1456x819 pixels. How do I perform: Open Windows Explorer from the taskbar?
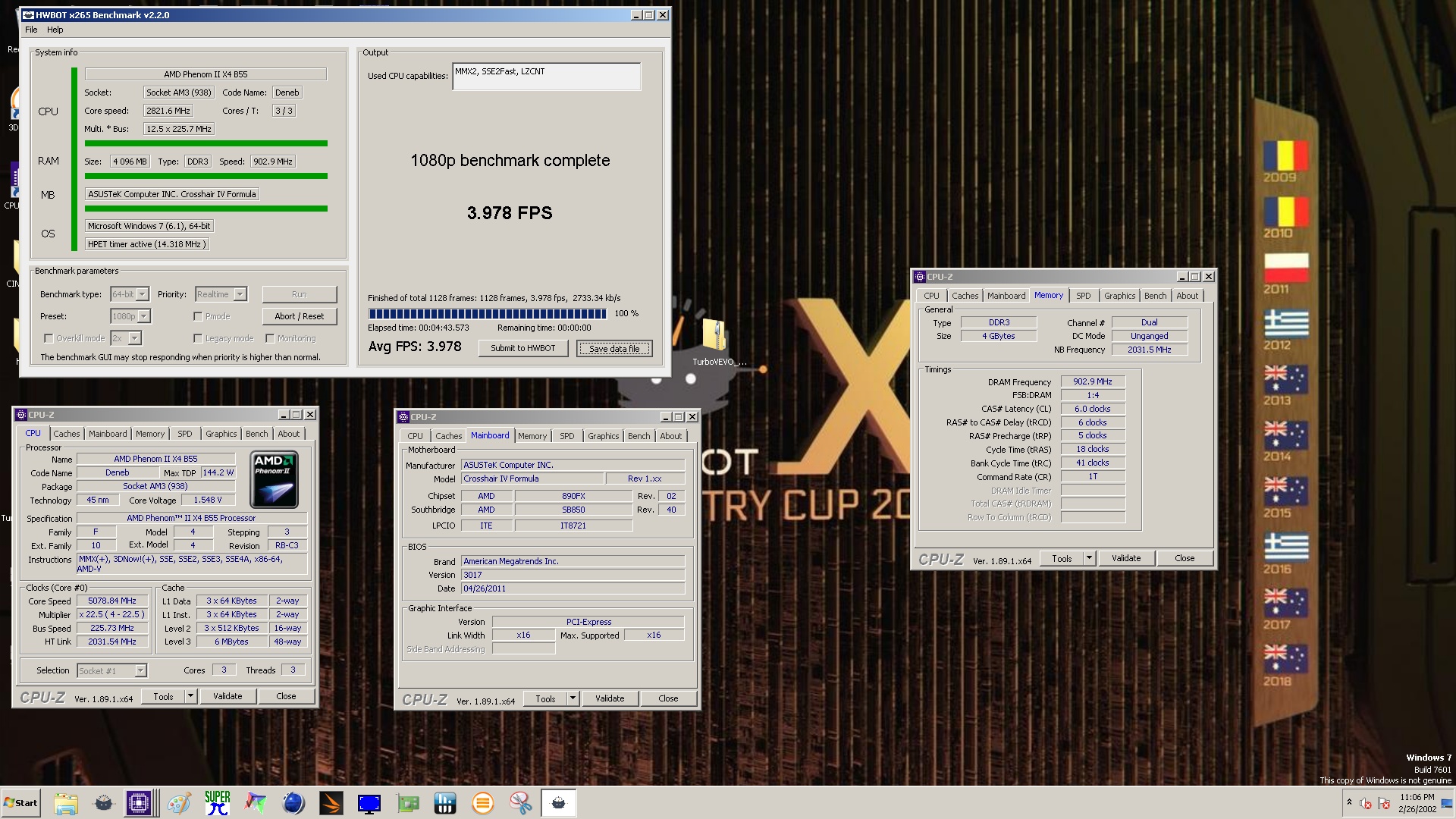tap(66, 803)
